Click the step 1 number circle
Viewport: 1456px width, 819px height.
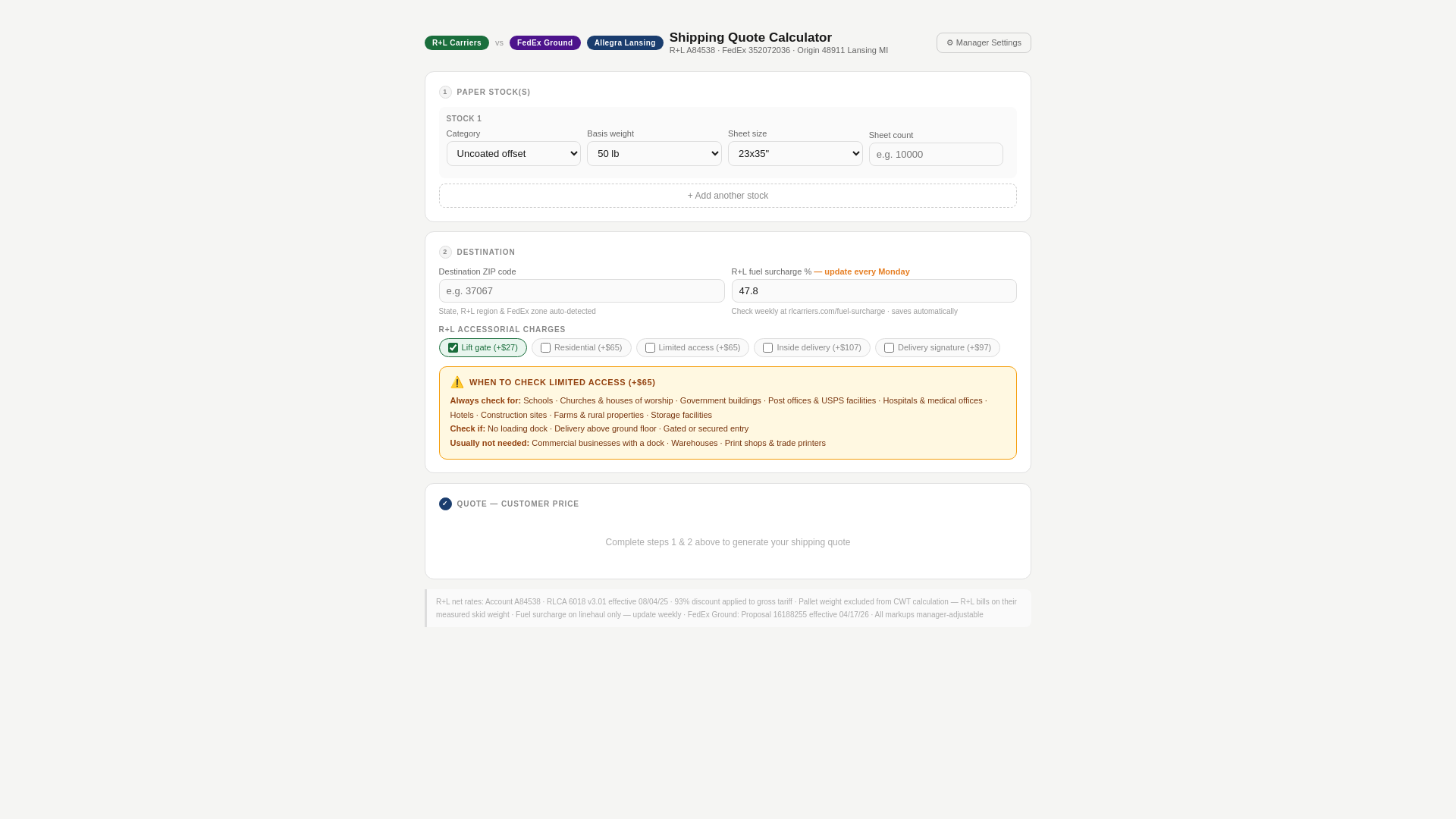tap(445, 93)
